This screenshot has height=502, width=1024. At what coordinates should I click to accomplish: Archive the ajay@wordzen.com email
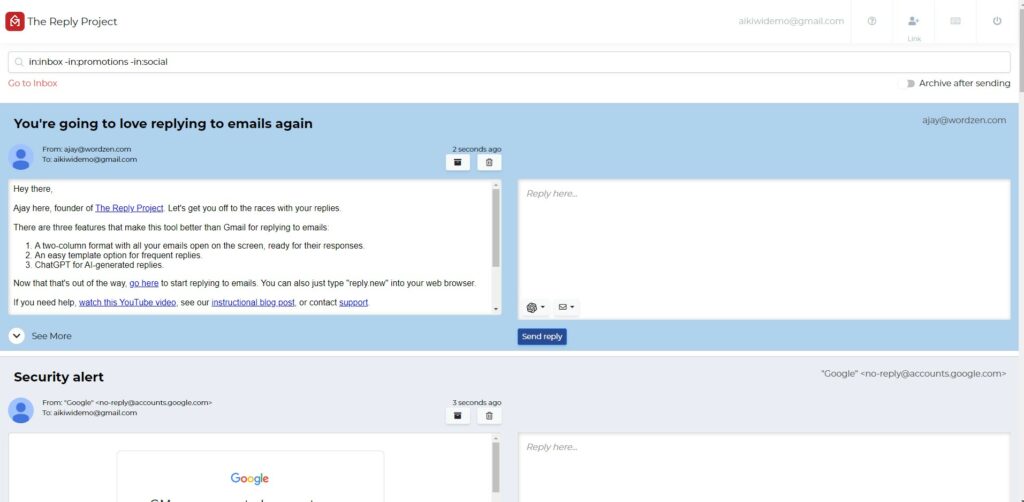458,163
